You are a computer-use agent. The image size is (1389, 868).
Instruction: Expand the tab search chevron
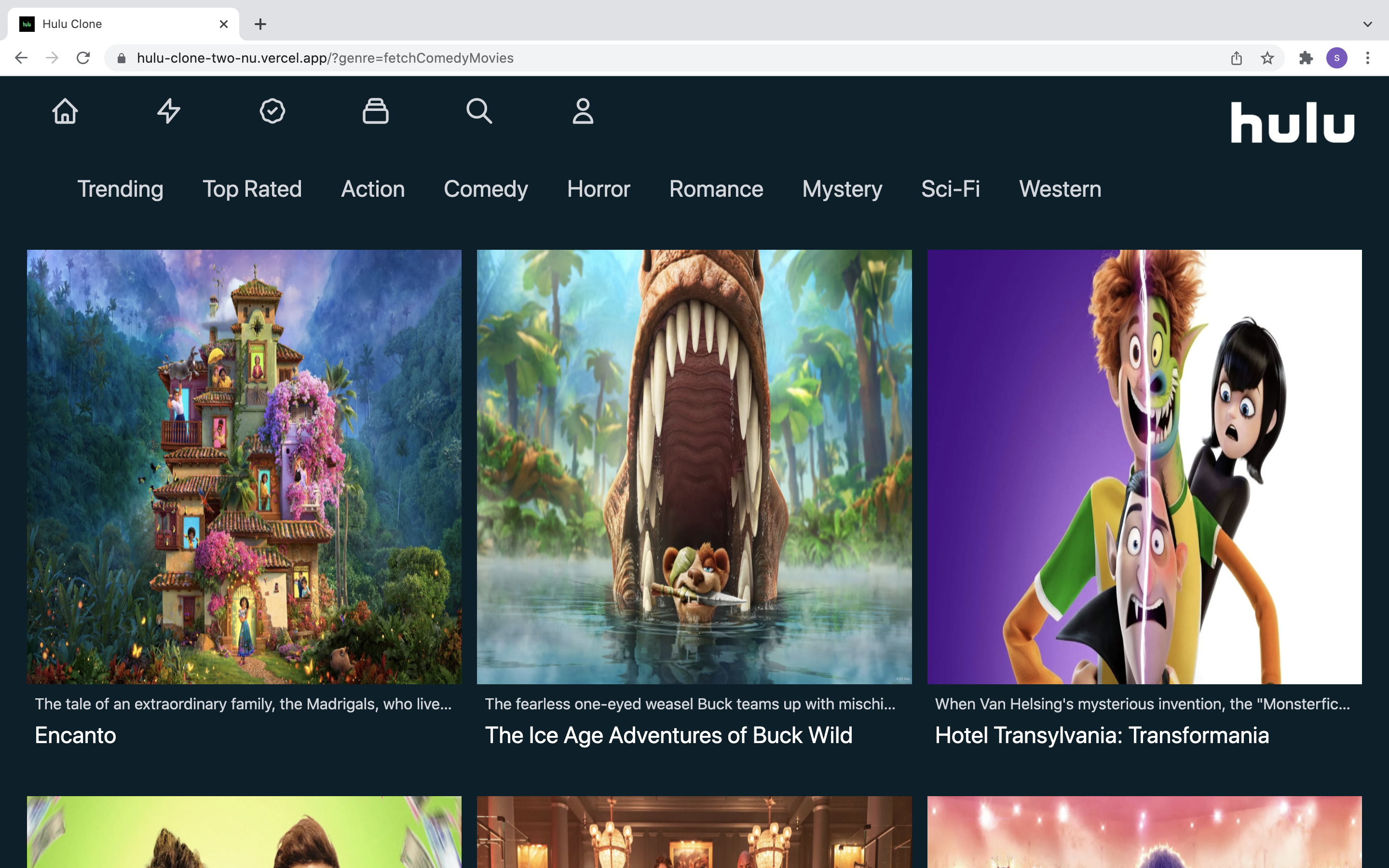tap(1367, 24)
